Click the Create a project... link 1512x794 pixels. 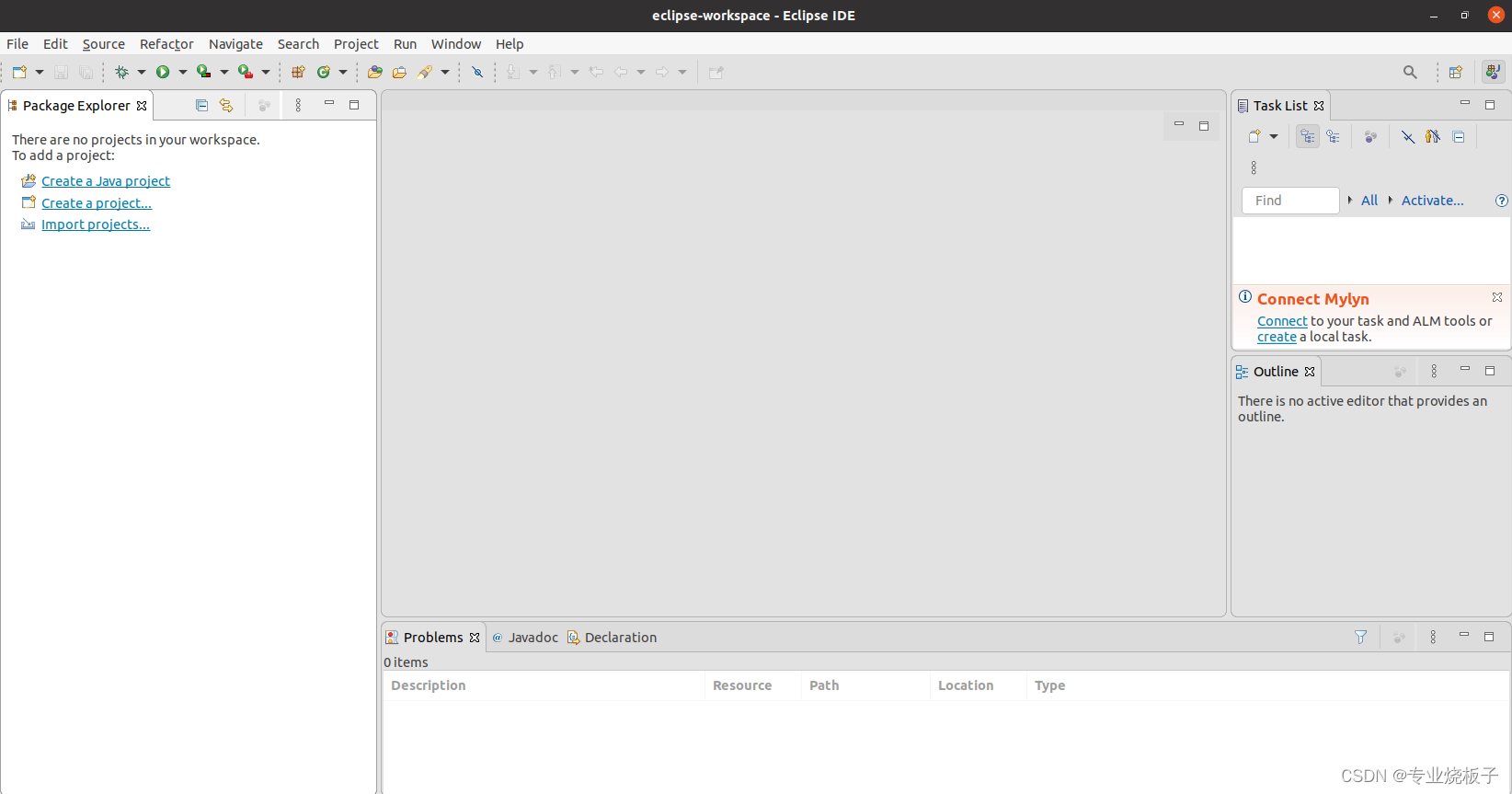point(97,203)
